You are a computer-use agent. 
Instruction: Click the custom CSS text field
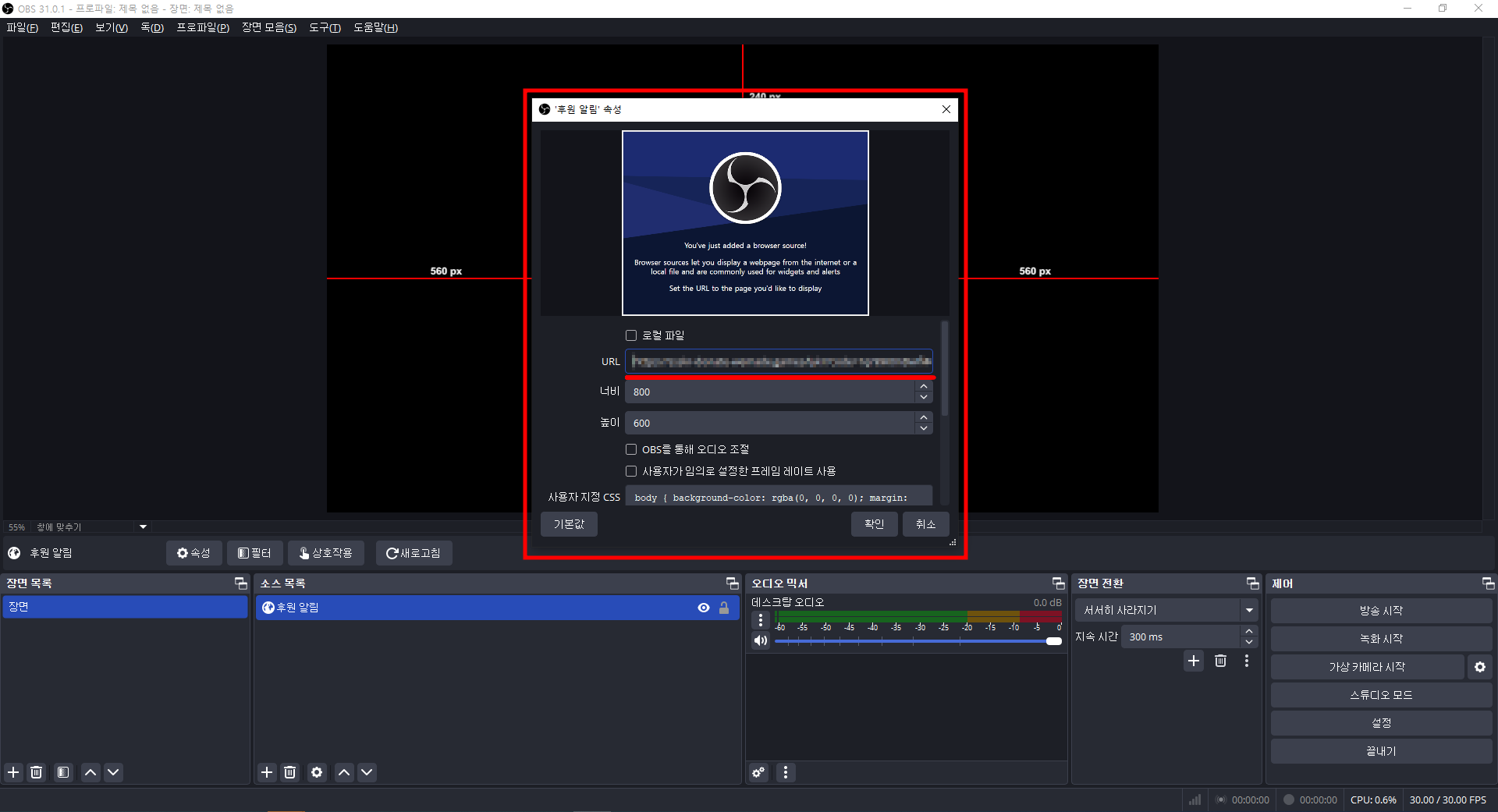779,497
